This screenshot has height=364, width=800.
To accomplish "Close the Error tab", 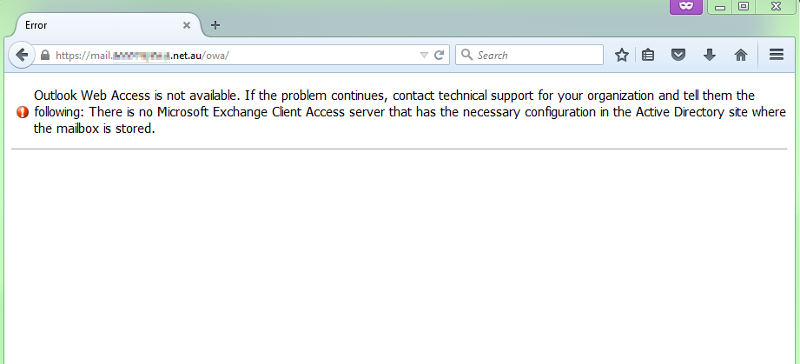I will click(x=187, y=25).
